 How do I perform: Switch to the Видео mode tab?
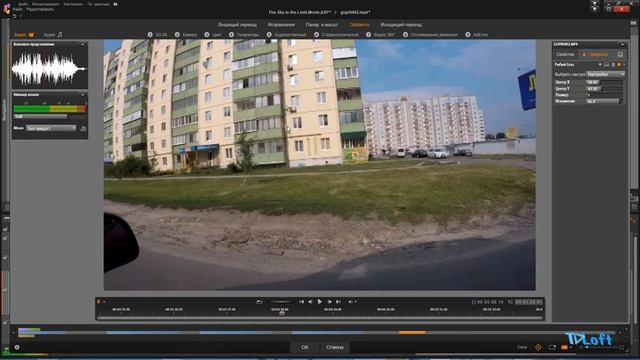pyautogui.click(x=24, y=35)
